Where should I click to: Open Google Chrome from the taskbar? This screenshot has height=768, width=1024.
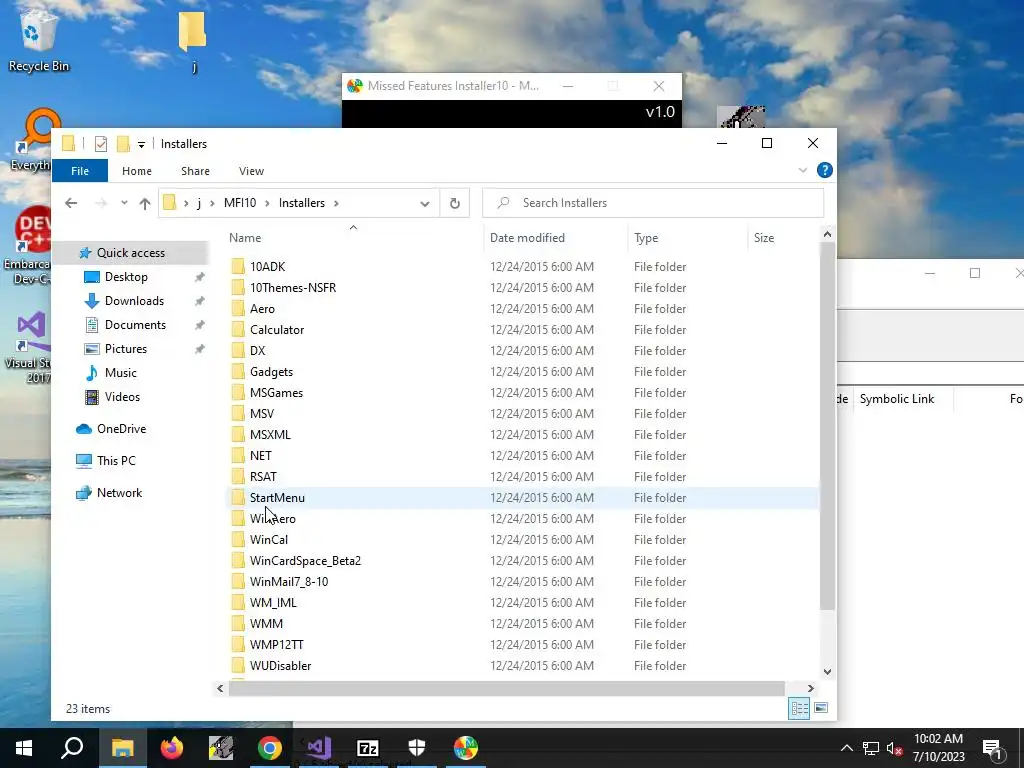pyautogui.click(x=270, y=748)
